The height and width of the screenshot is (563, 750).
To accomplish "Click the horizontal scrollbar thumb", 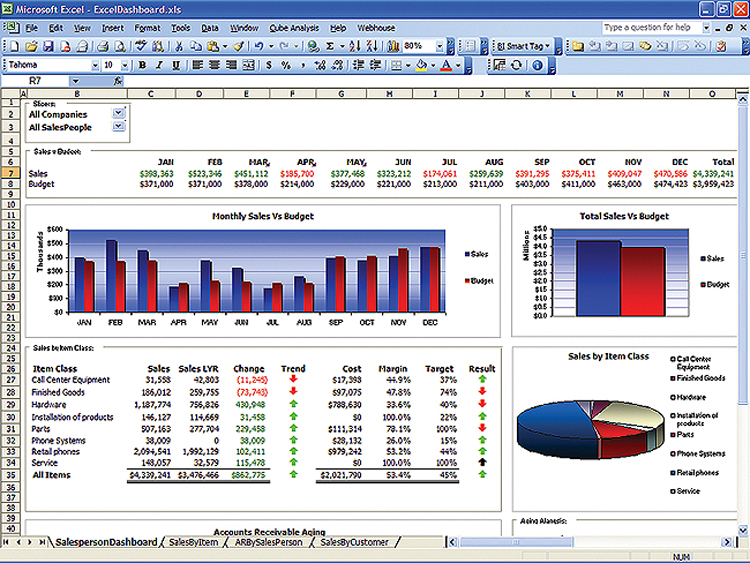I will point(516,542).
